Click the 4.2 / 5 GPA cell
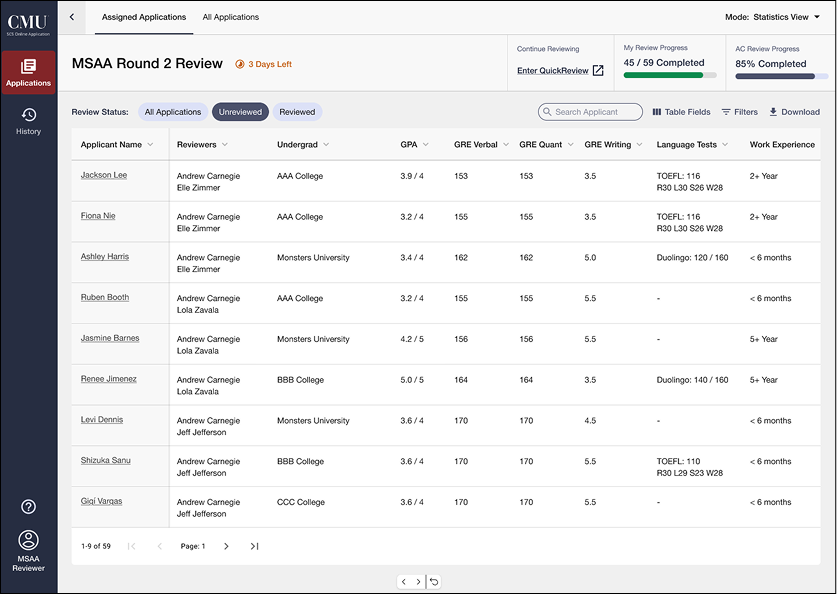Screen dimensions: 837x594 click(x=412, y=339)
